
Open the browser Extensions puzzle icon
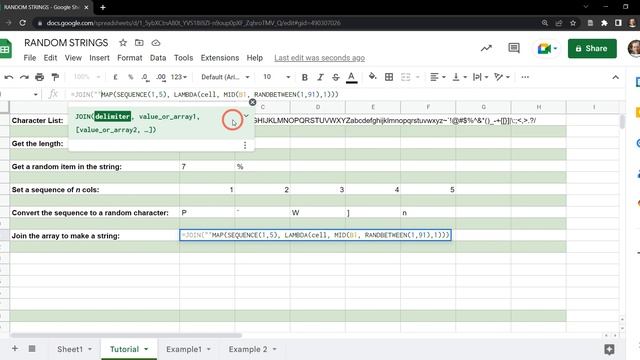click(x=604, y=23)
